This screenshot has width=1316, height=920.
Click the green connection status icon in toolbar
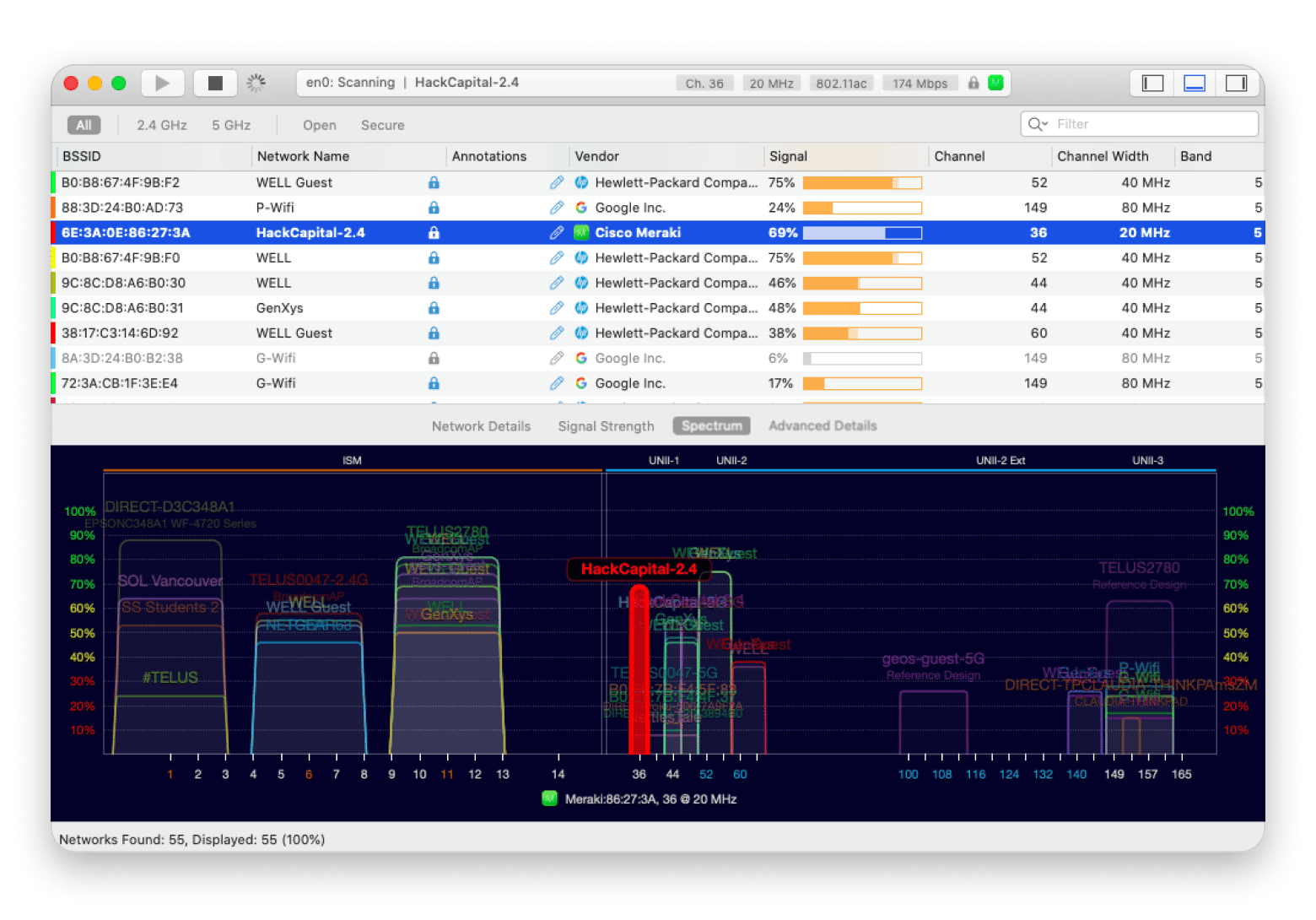click(995, 83)
